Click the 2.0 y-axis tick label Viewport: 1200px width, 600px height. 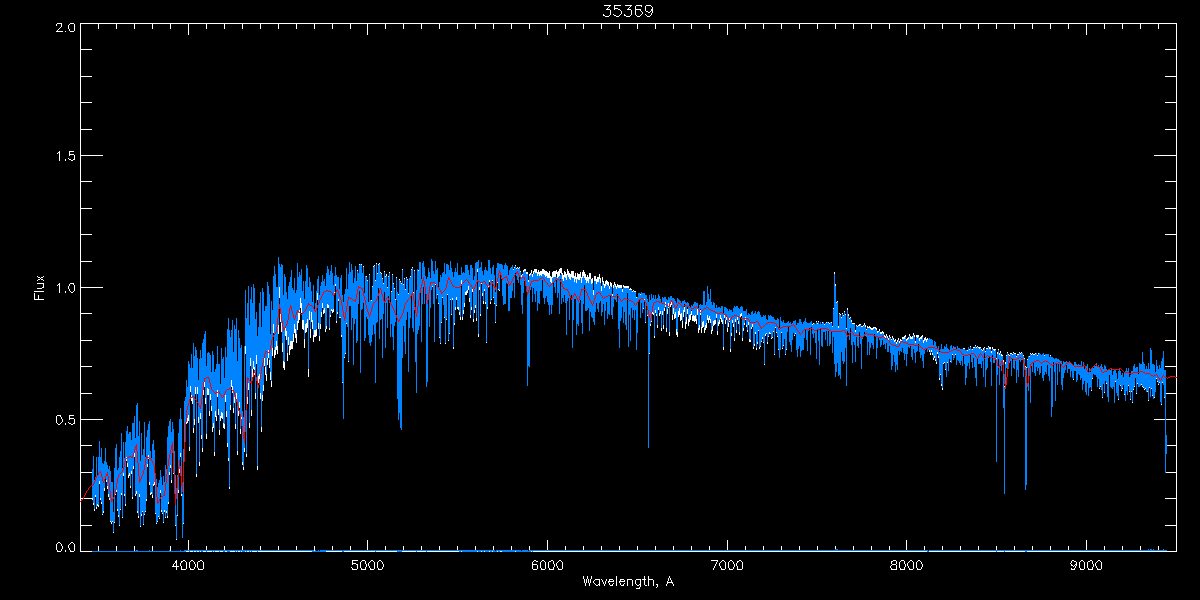(65, 28)
